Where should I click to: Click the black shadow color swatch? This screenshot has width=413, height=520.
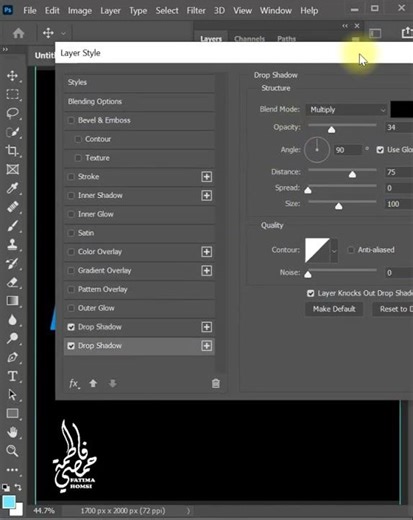(x=402, y=109)
